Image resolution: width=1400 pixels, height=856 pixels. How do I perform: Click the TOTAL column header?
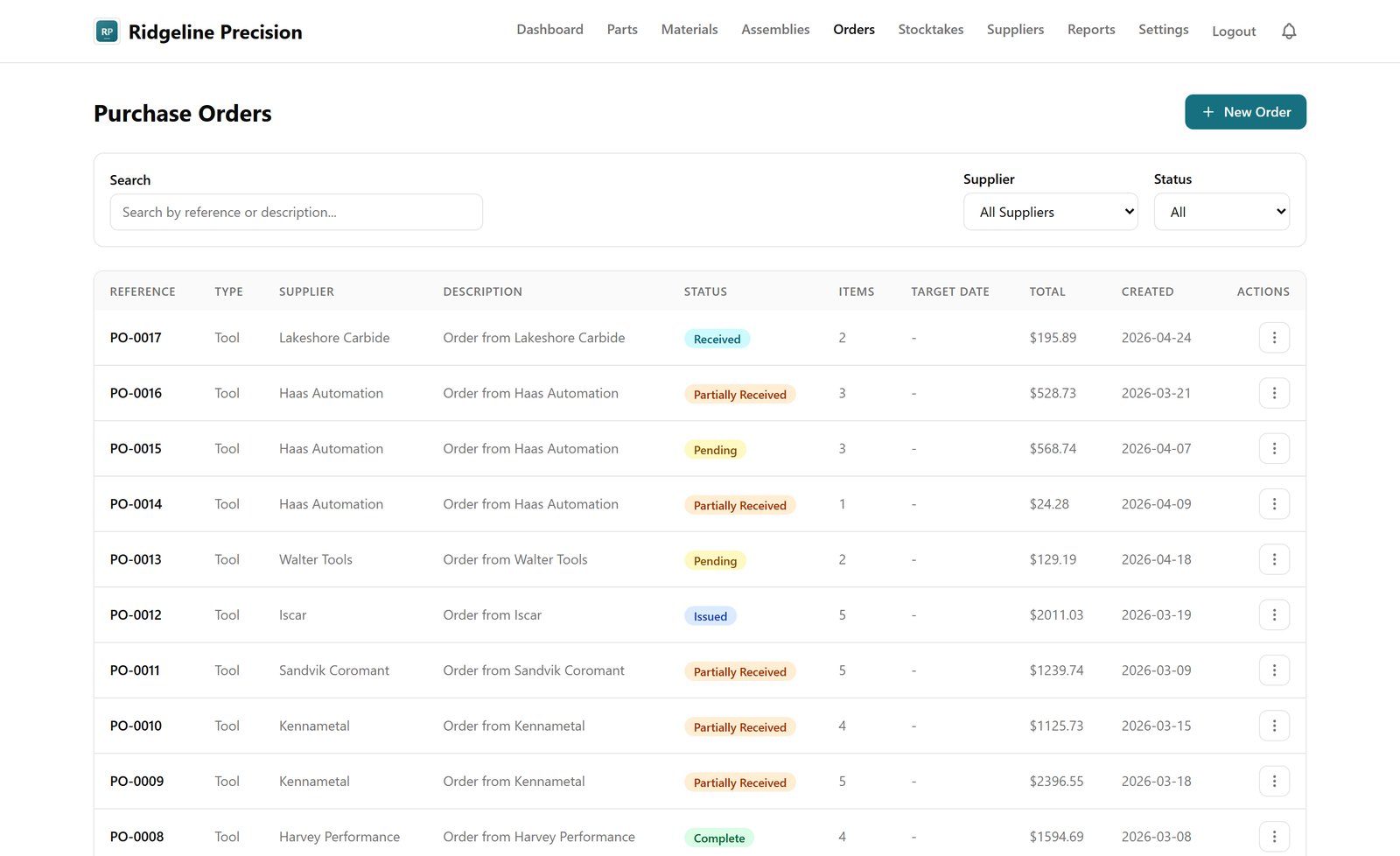[1047, 291]
